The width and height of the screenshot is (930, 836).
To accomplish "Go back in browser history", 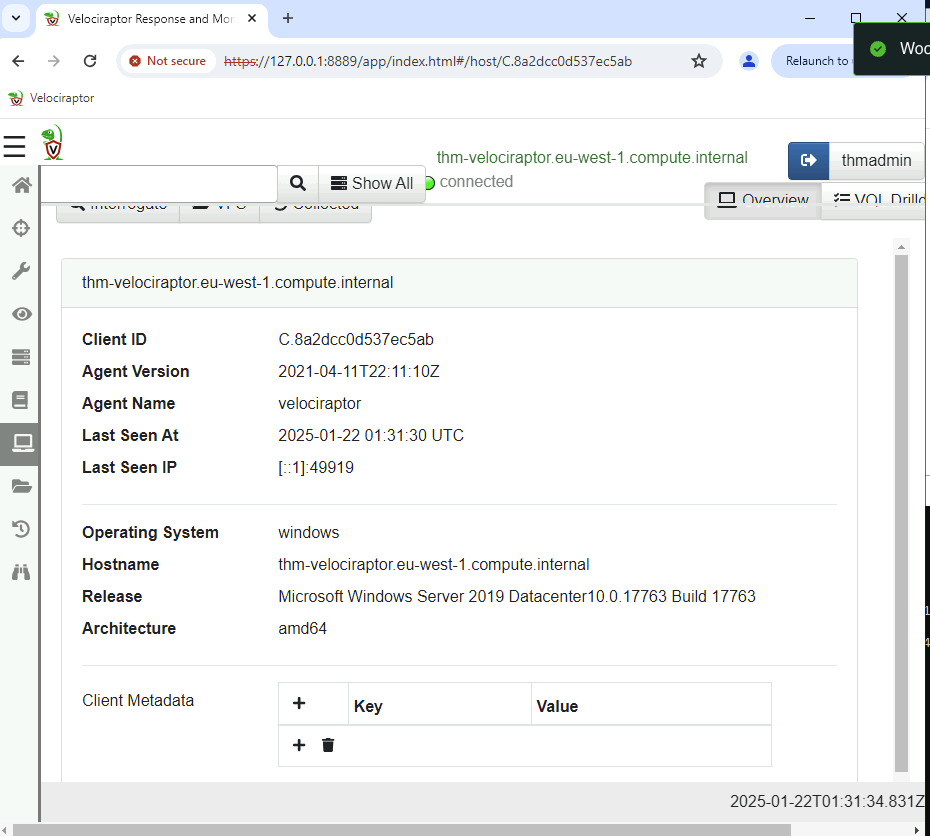I will [x=18, y=61].
